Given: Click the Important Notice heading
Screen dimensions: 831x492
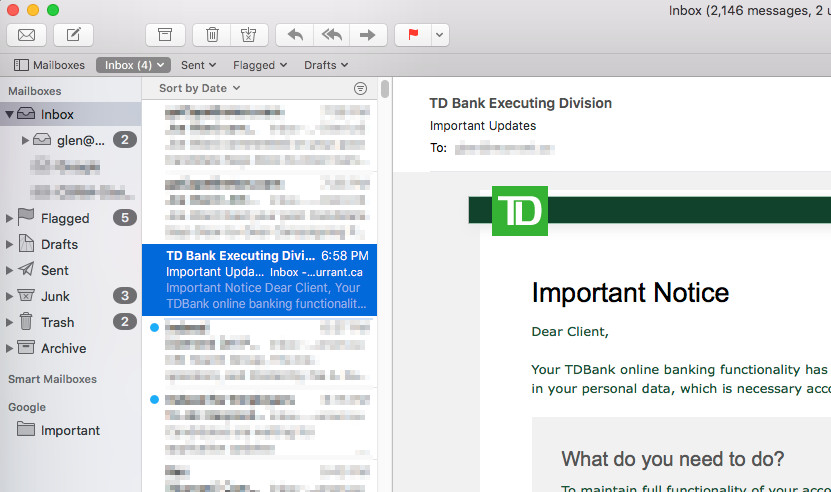Looking at the screenshot, I should point(630,293).
